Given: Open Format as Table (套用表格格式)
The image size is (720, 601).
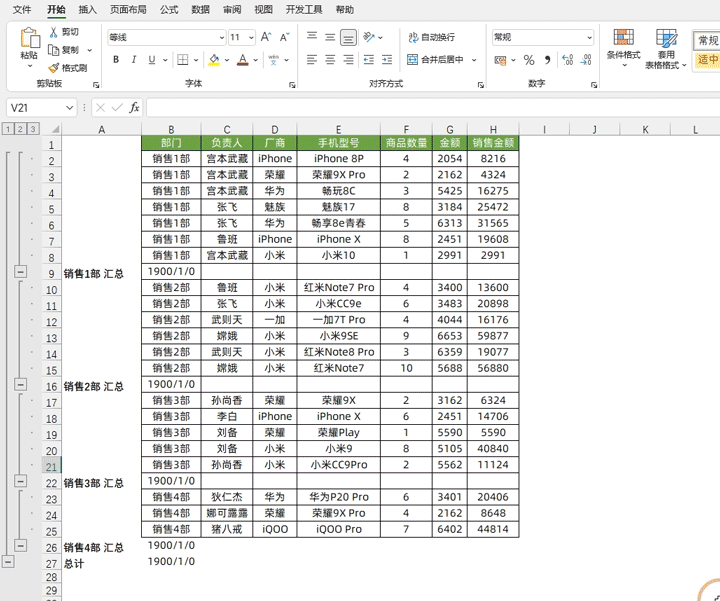Looking at the screenshot, I should [x=665, y=49].
